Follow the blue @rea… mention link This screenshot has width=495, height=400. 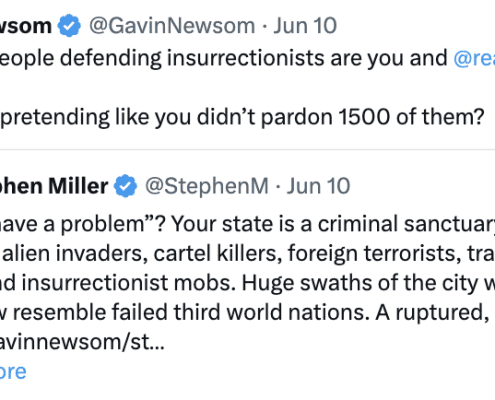click(x=474, y=58)
